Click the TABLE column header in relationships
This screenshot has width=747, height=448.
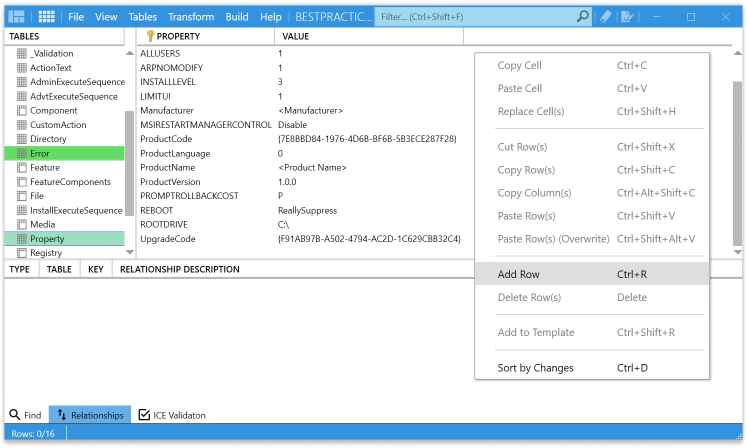[x=59, y=269]
